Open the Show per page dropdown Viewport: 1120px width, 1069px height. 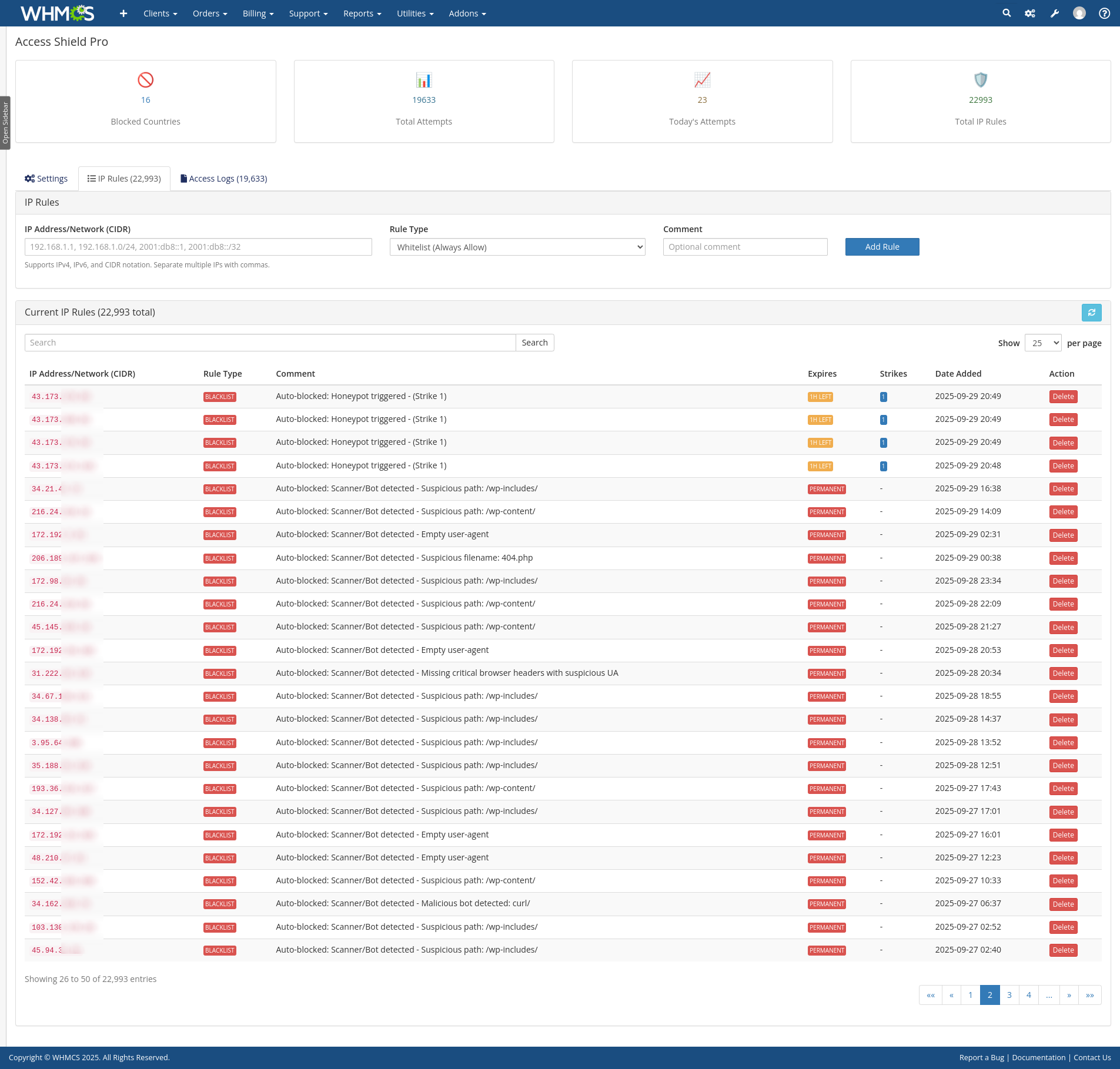pos(1042,343)
